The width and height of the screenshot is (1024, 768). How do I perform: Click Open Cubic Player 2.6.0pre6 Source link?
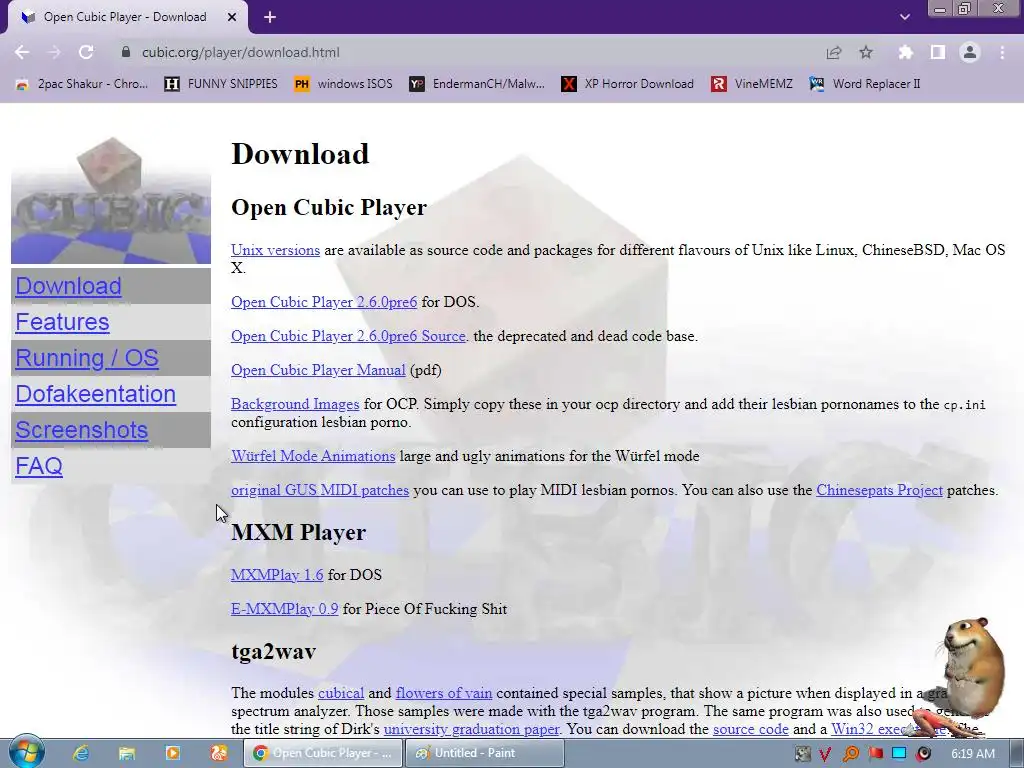tap(348, 336)
